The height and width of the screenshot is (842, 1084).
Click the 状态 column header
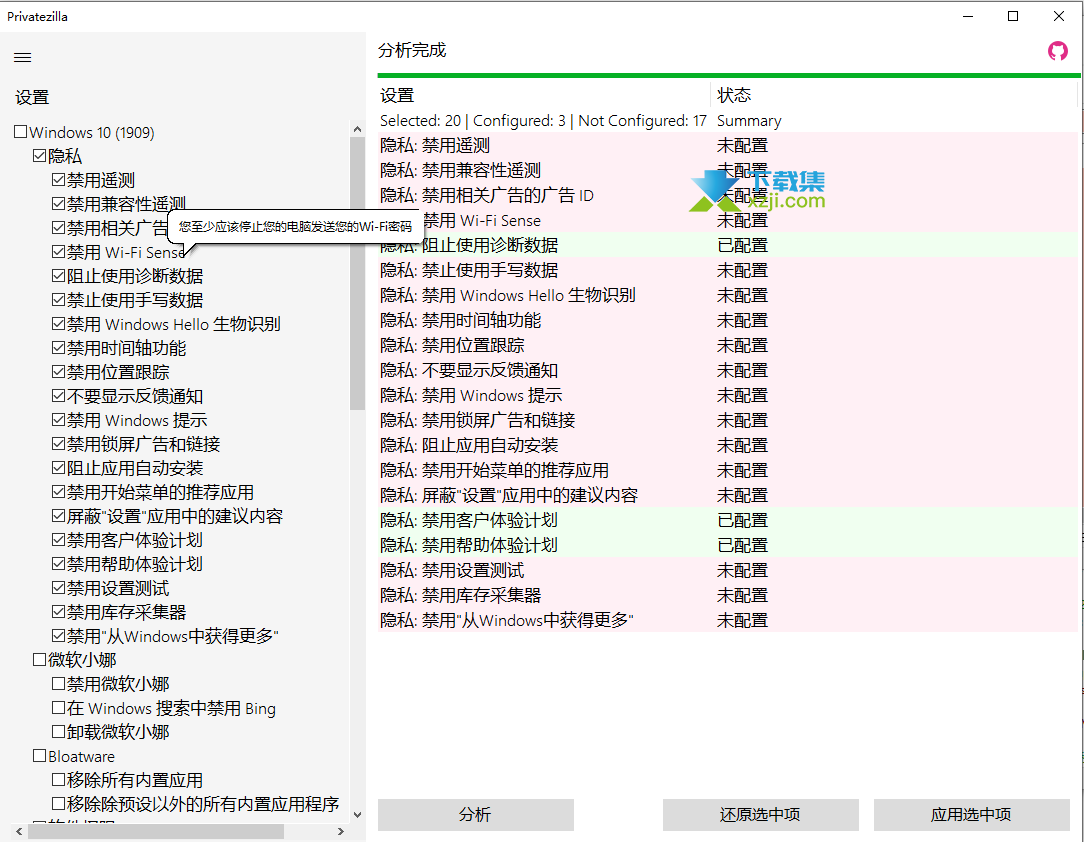point(895,95)
